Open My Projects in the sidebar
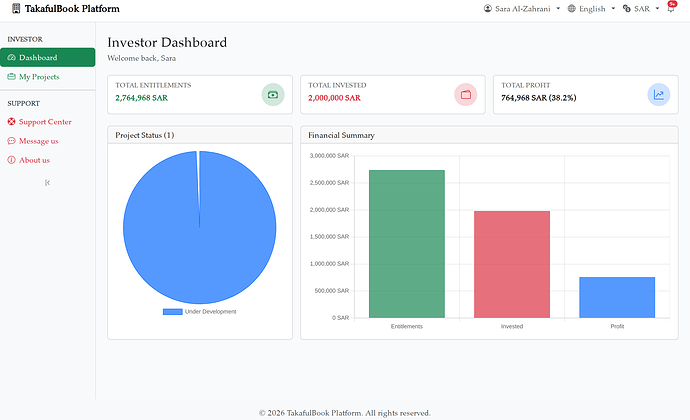 click(48, 77)
